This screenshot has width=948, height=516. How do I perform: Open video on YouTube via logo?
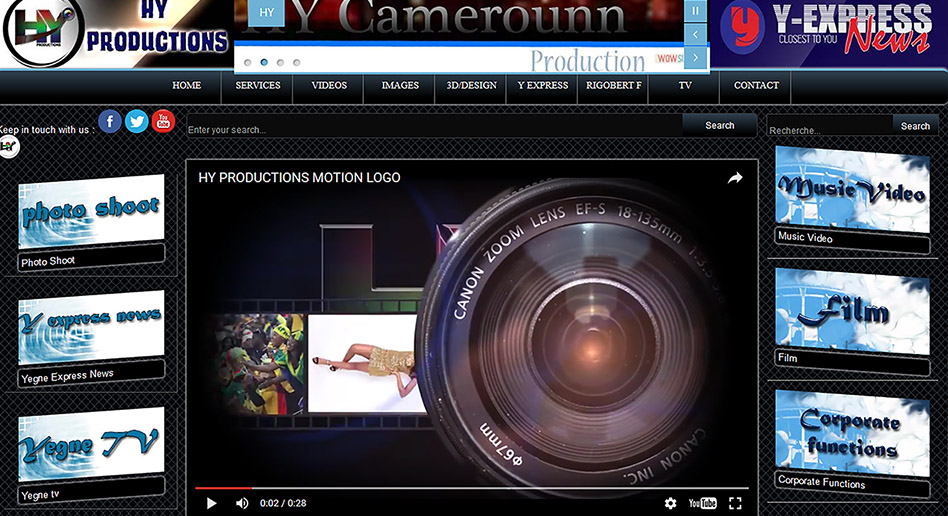pos(703,503)
